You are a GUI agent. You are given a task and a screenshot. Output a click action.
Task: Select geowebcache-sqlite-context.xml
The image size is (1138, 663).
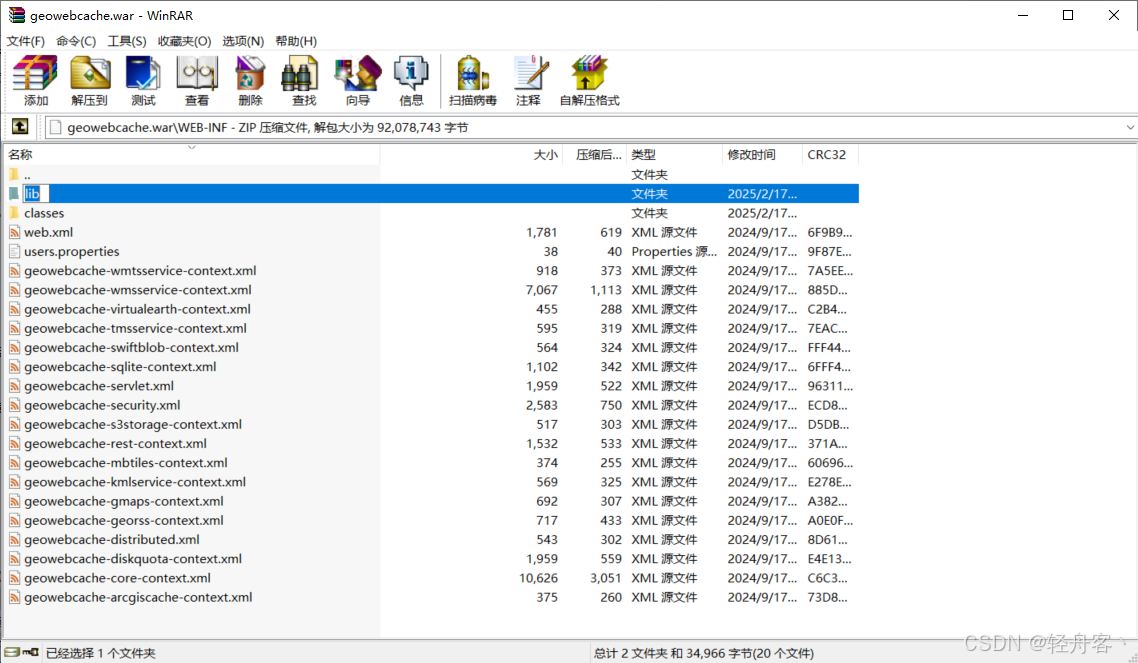click(120, 366)
